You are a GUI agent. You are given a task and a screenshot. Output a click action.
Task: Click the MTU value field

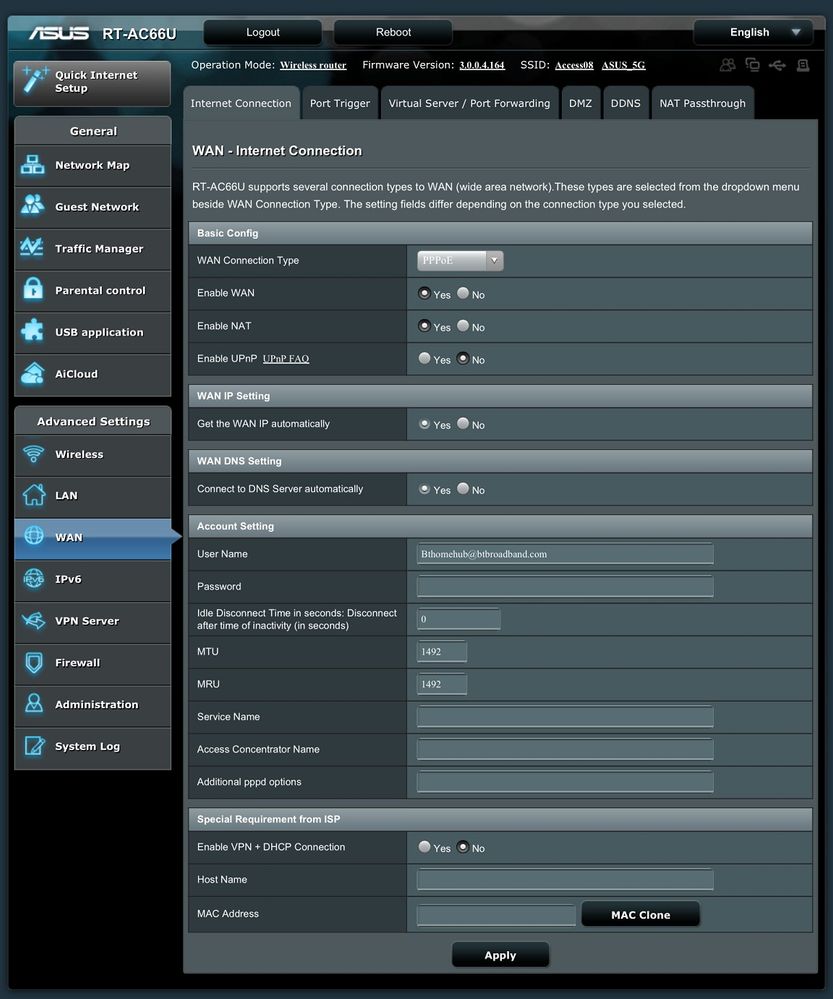click(442, 651)
